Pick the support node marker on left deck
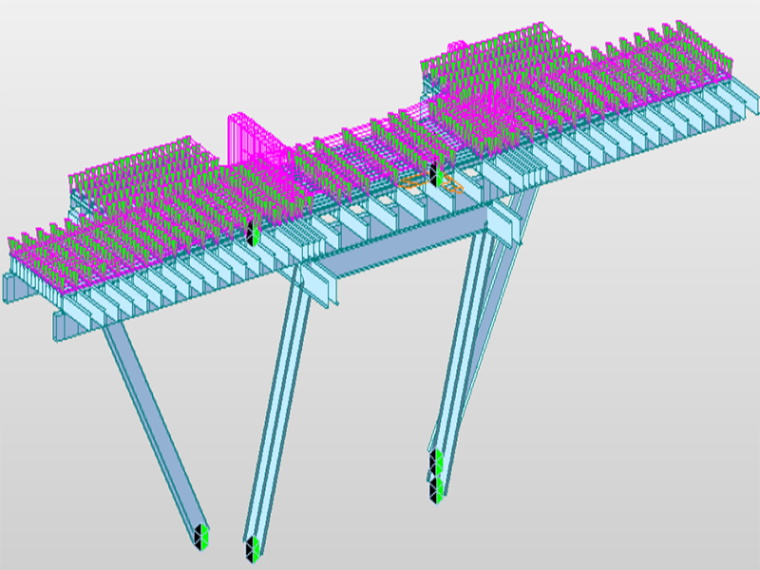760x570 pixels. coord(253,234)
